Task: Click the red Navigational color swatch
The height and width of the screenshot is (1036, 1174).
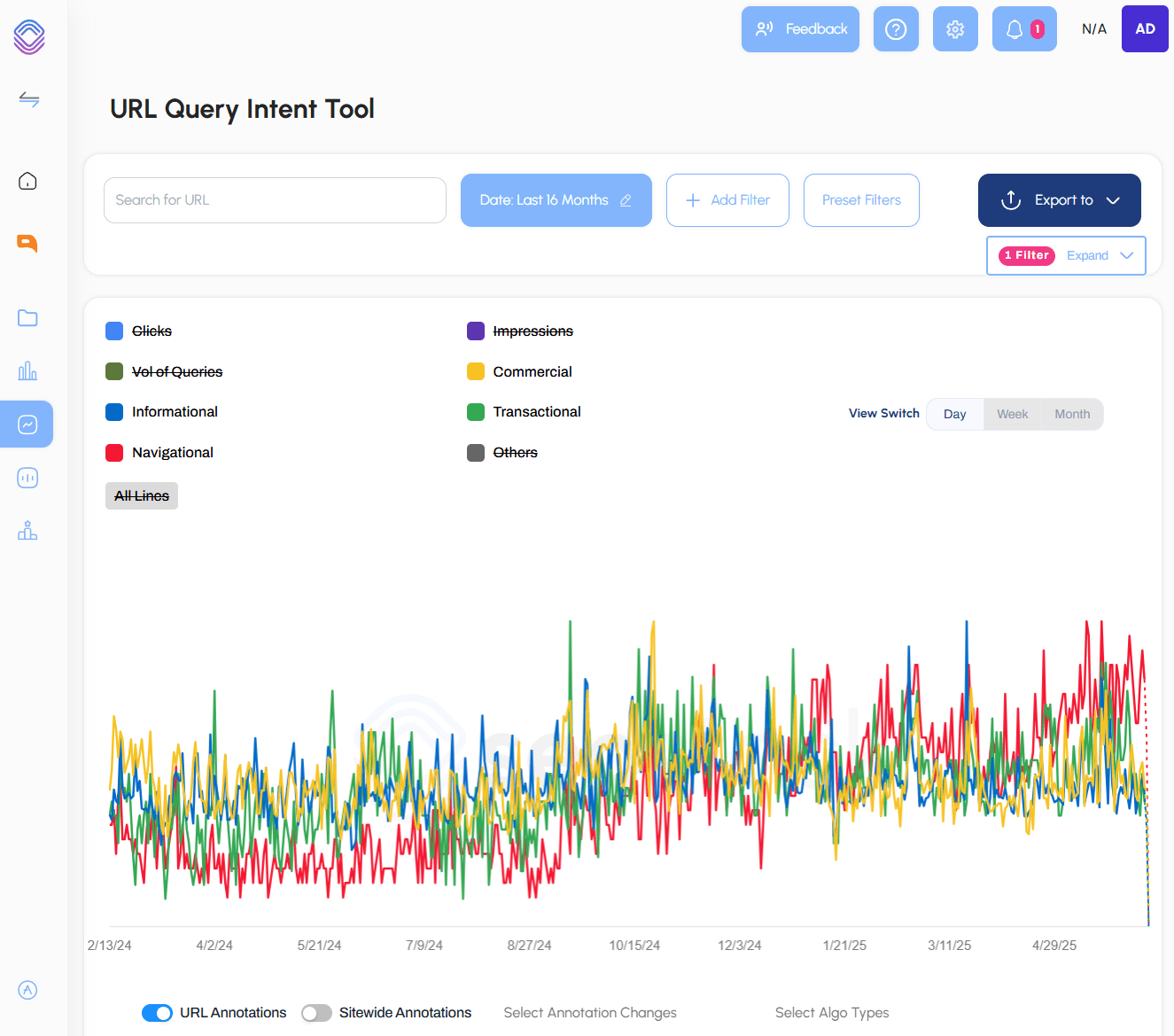Action: click(114, 452)
